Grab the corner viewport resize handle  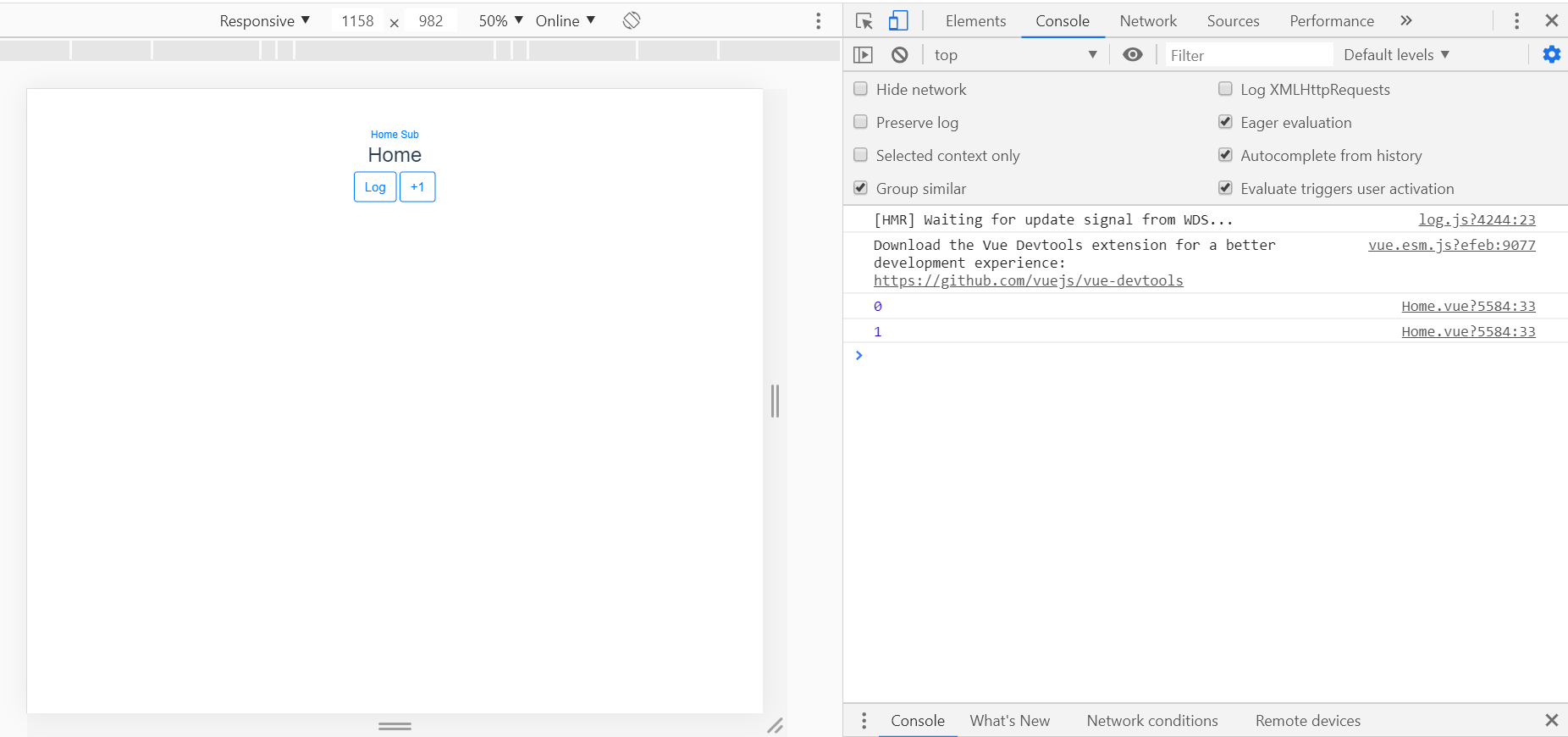[775, 725]
